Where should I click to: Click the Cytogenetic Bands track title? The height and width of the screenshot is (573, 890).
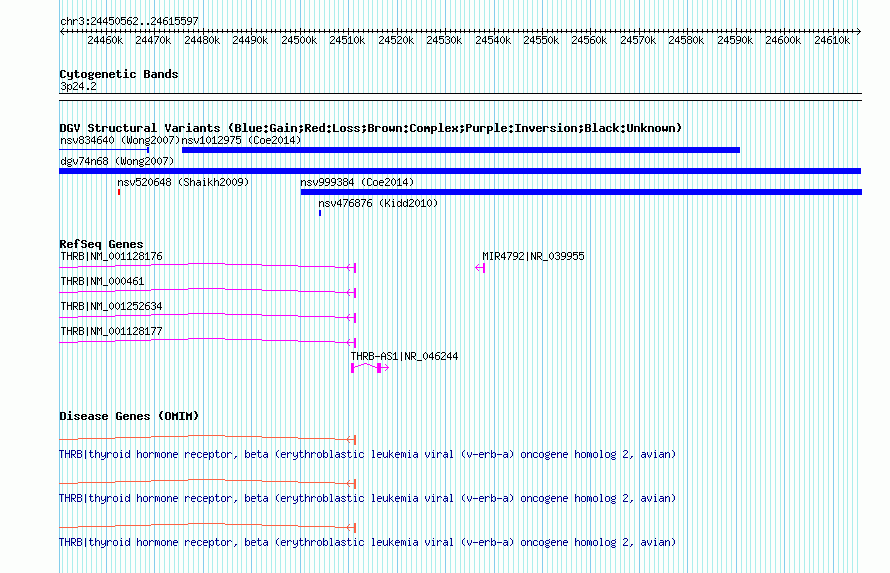pyautogui.click(x=119, y=74)
